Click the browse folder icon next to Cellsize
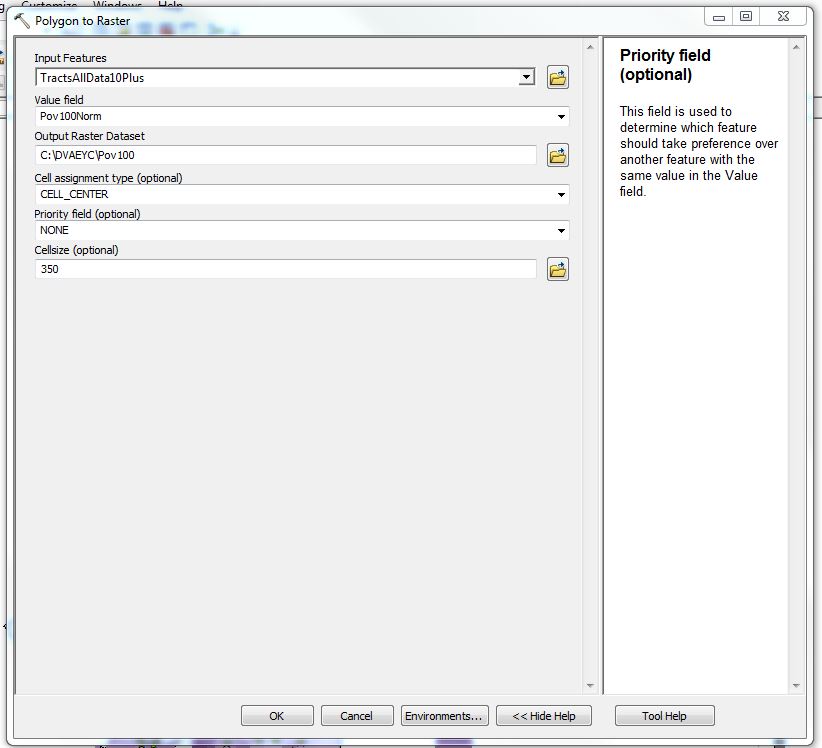Image resolution: width=822 pixels, height=748 pixels. pos(558,269)
